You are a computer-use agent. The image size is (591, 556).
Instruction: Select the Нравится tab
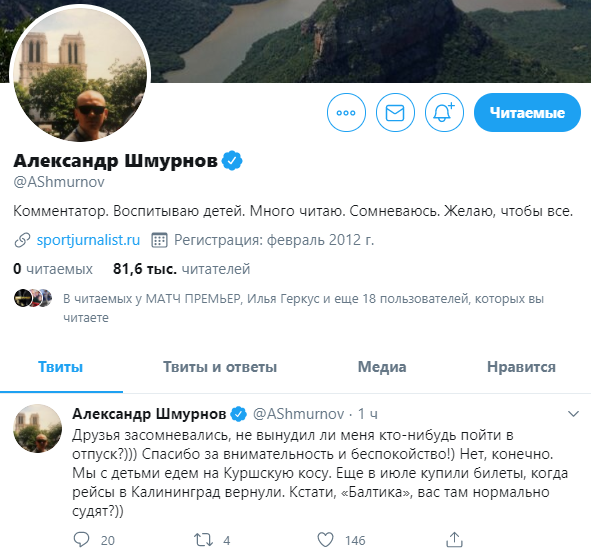[x=521, y=367]
